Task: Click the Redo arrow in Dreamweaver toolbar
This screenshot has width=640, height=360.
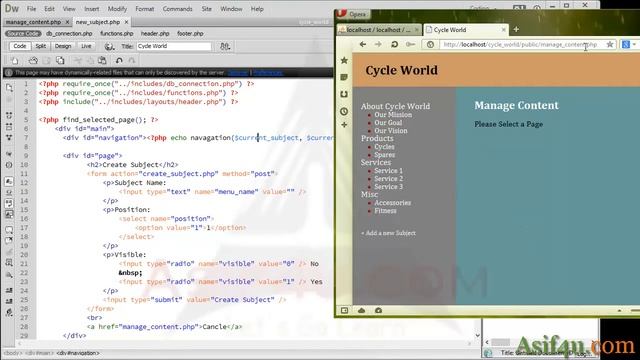Action: [x=132, y=60]
